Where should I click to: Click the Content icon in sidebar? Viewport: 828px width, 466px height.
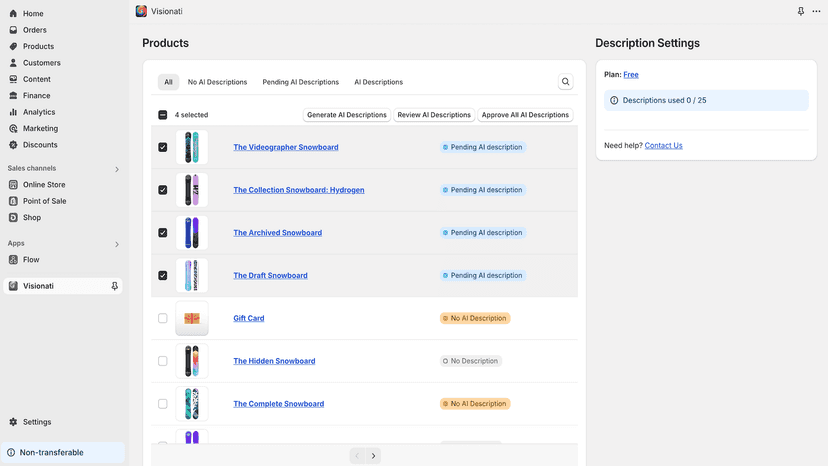click(13, 79)
